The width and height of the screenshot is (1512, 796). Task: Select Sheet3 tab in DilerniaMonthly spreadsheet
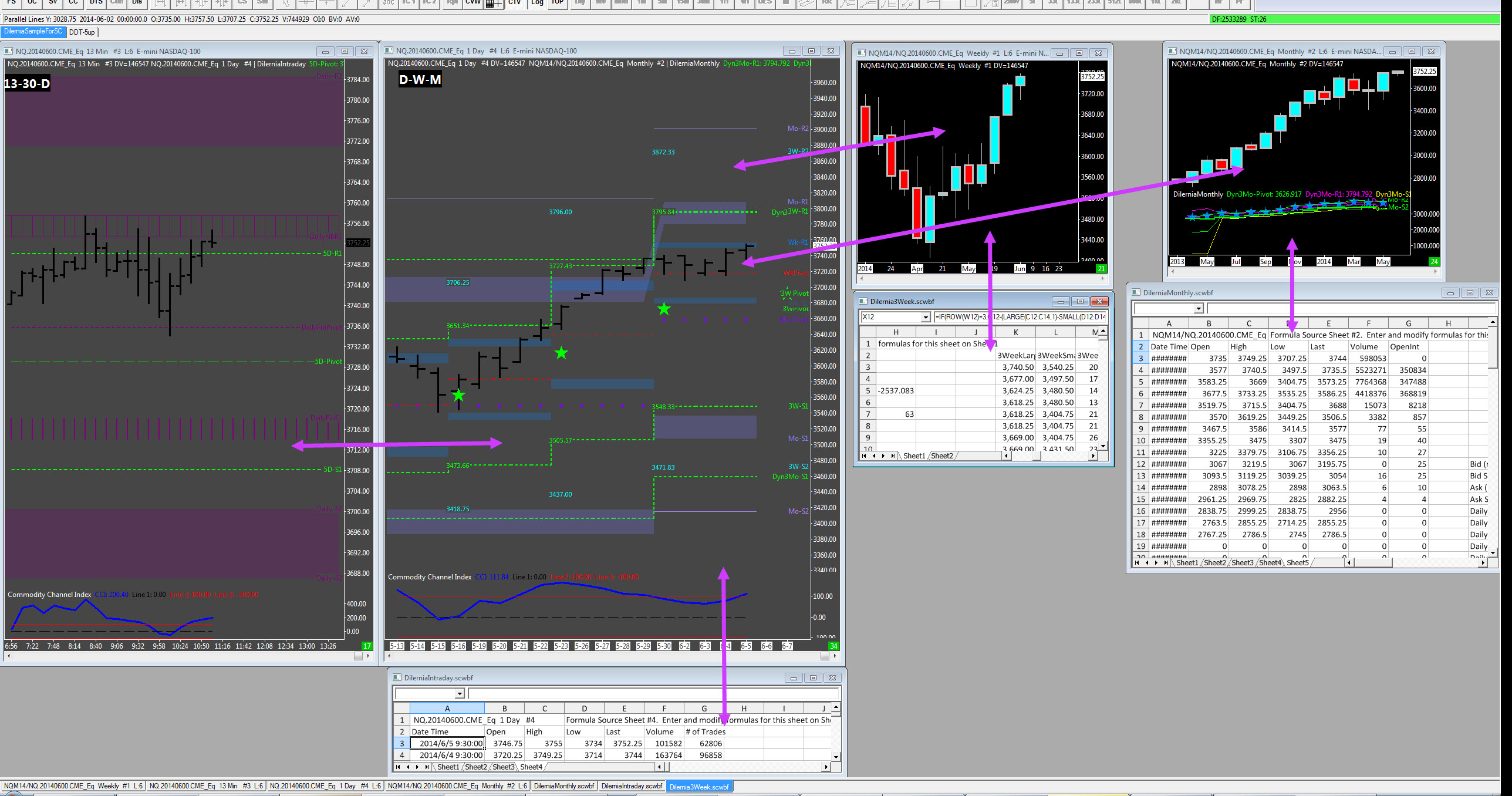click(x=1242, y=562)
